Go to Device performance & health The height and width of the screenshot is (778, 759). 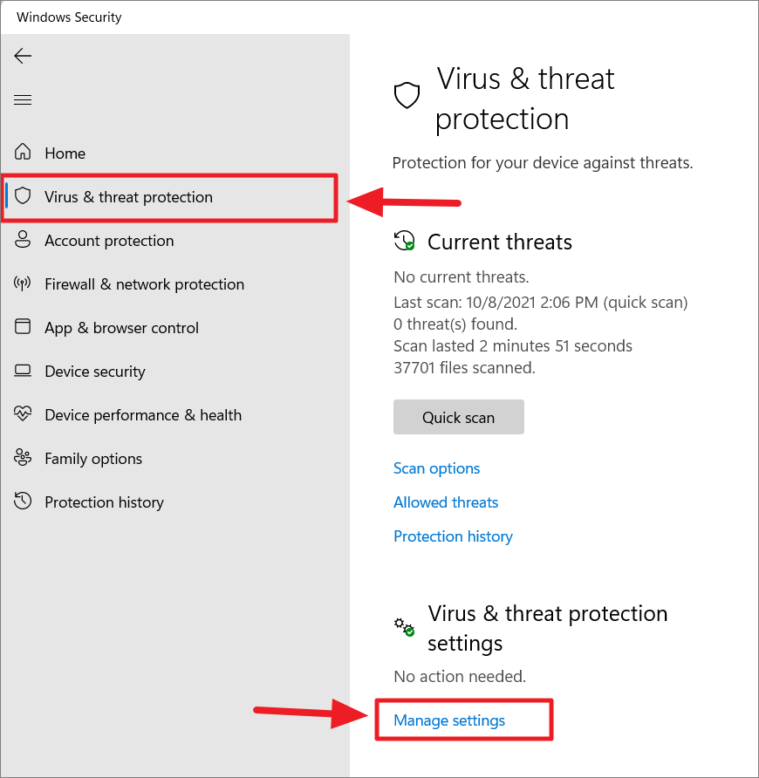pyautogui.click(x=143, y=415)
